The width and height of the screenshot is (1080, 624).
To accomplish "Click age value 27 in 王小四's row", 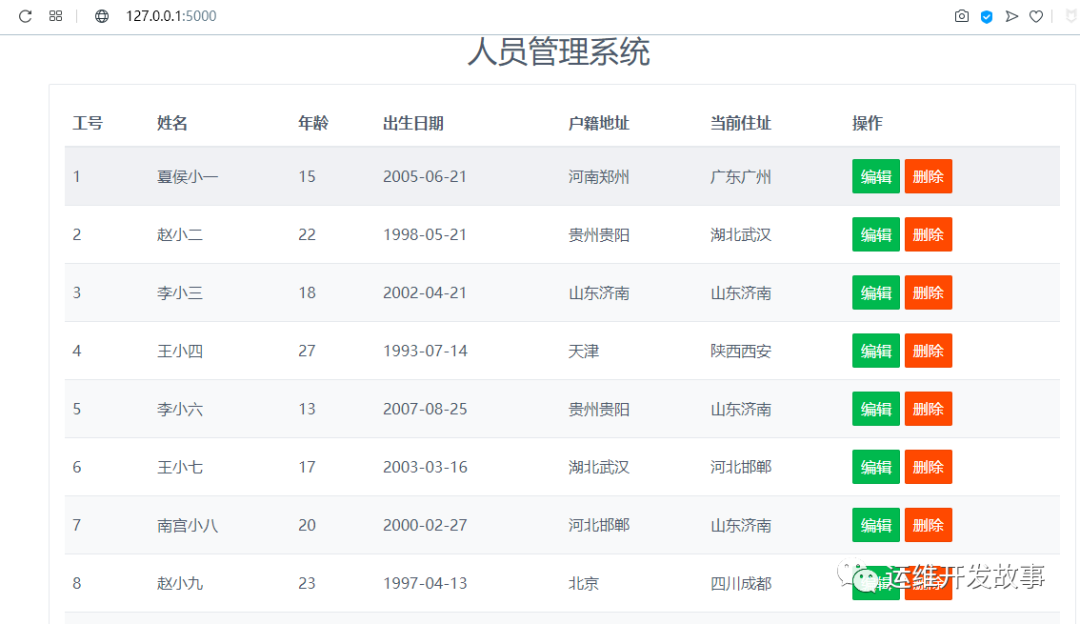I will pos(307,351).
